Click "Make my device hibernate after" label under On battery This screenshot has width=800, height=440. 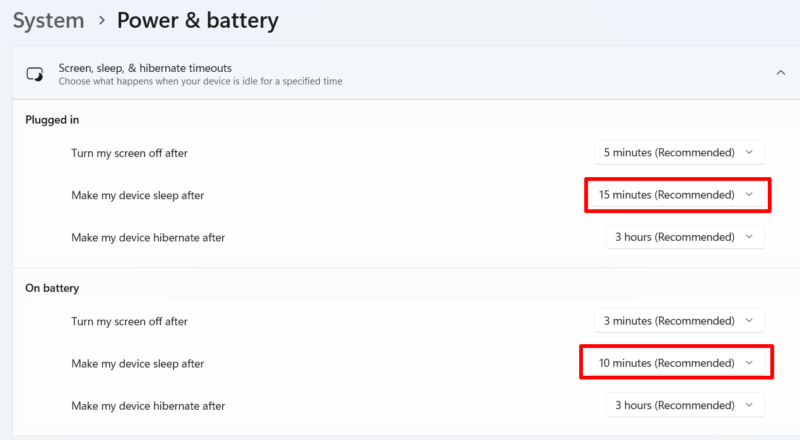148,406
